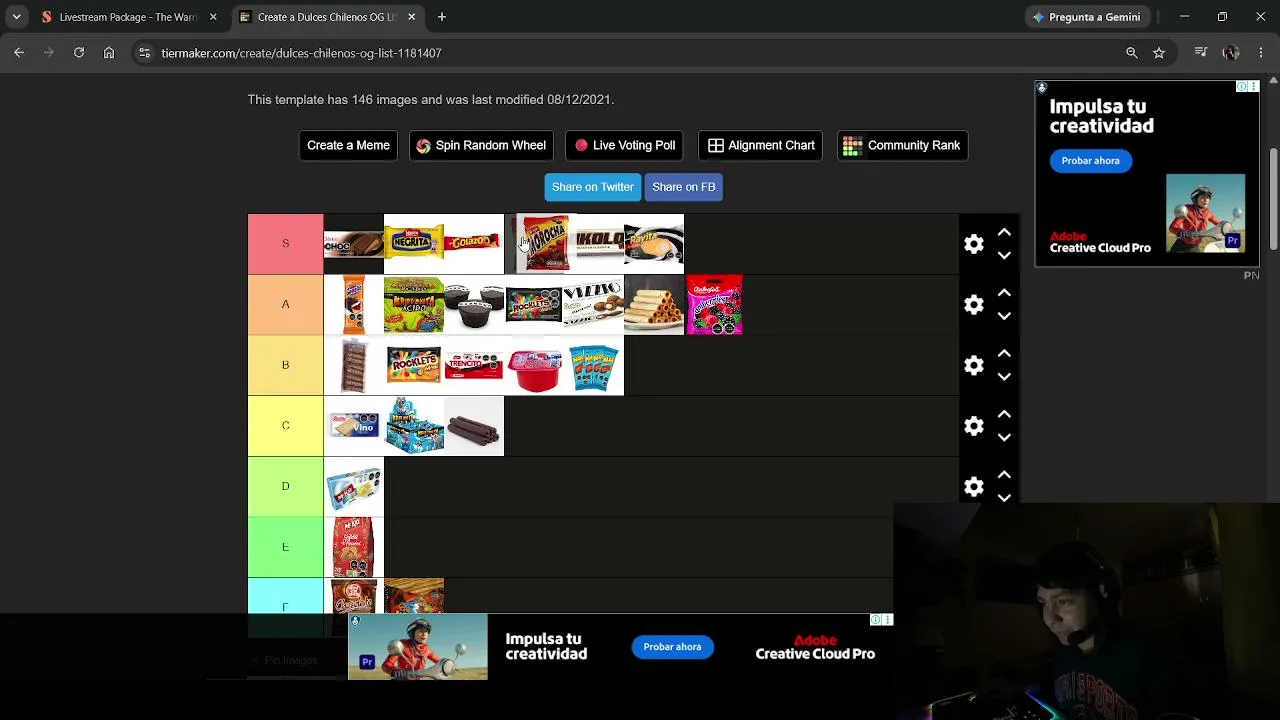The width and height of the screenshot is (1280, 720).
Task: Open Spin Random Wheel
Action: coord(481,145)
